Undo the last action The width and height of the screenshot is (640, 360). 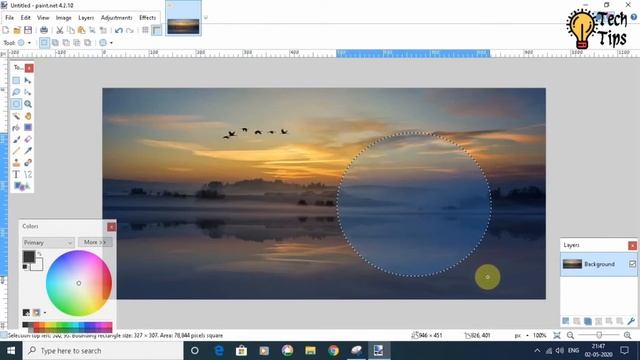[119, 30]
